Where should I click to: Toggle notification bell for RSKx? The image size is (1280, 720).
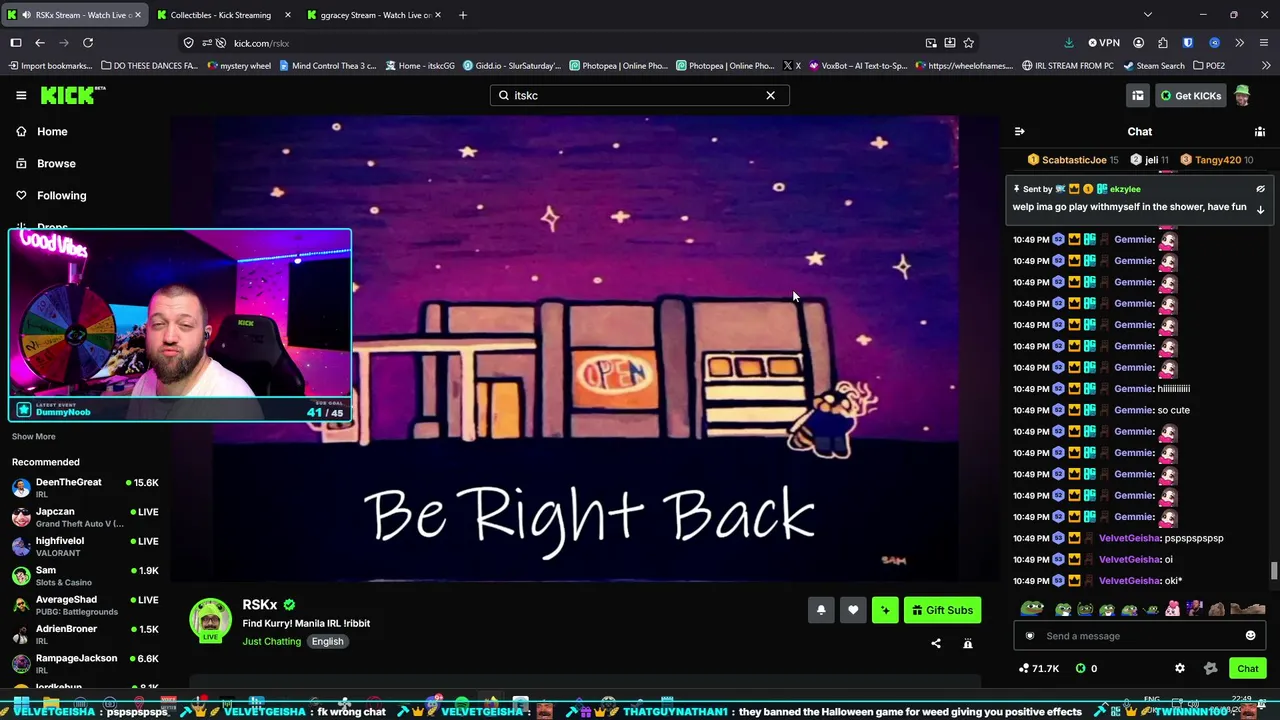pyautogui.click(x=821, y=610)
